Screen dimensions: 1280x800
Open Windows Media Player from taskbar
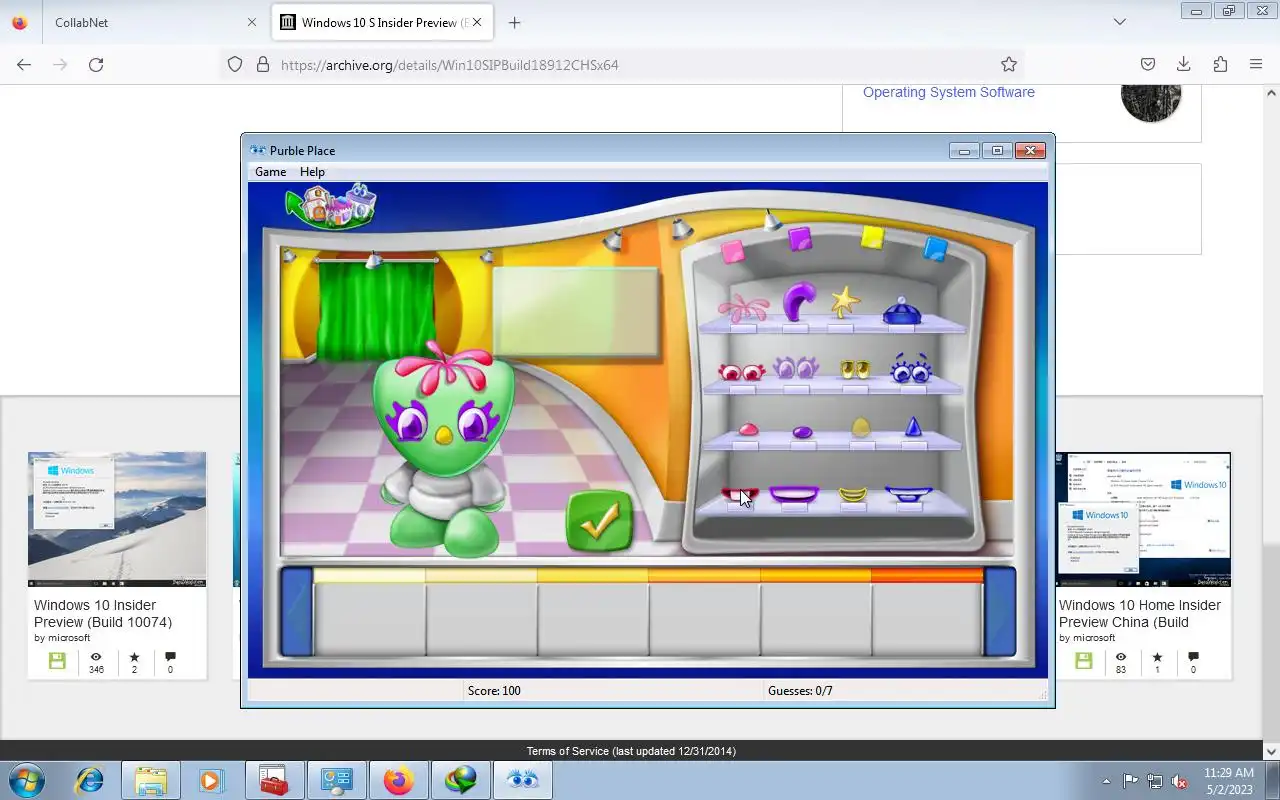click(x=211, y=780)
